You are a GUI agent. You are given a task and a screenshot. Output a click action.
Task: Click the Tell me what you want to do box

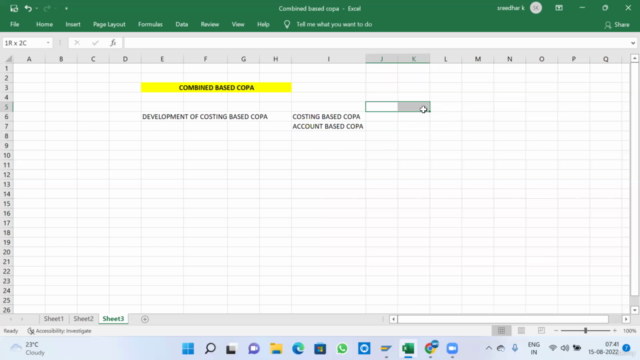[x=334, y=24]
